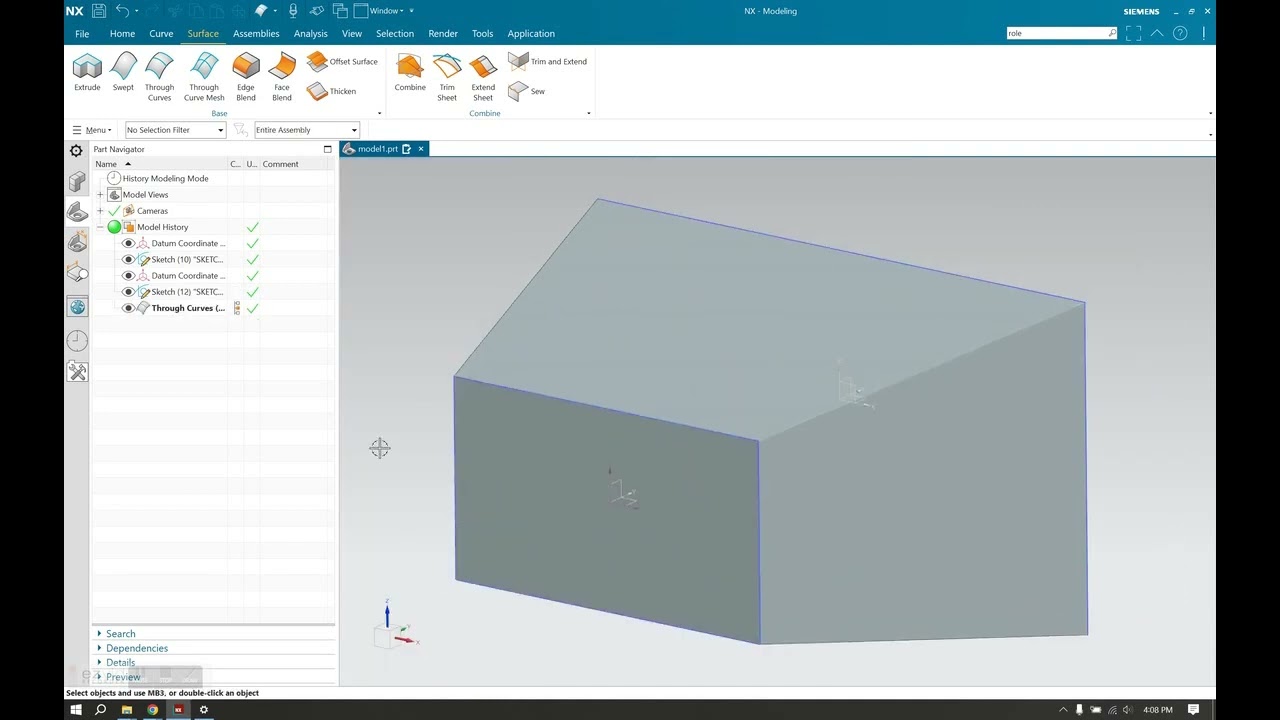Toggle visibility of Sketch (12)

[x=128, y=292]
